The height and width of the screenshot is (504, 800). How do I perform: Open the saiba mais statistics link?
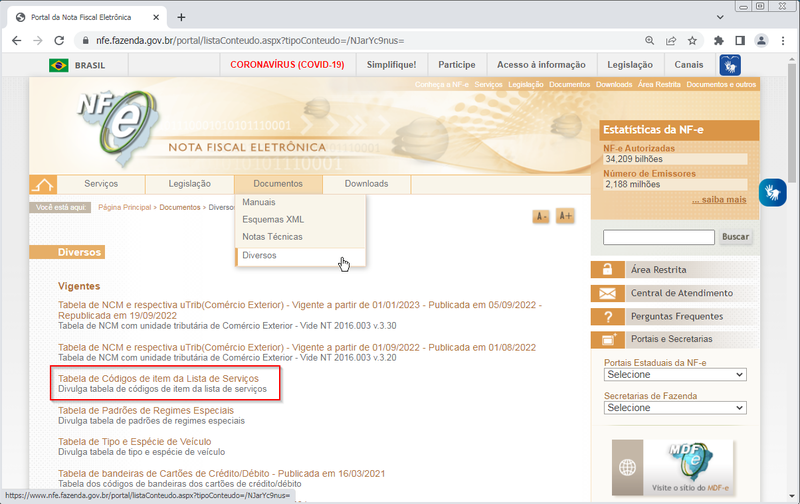coord(719,200)
